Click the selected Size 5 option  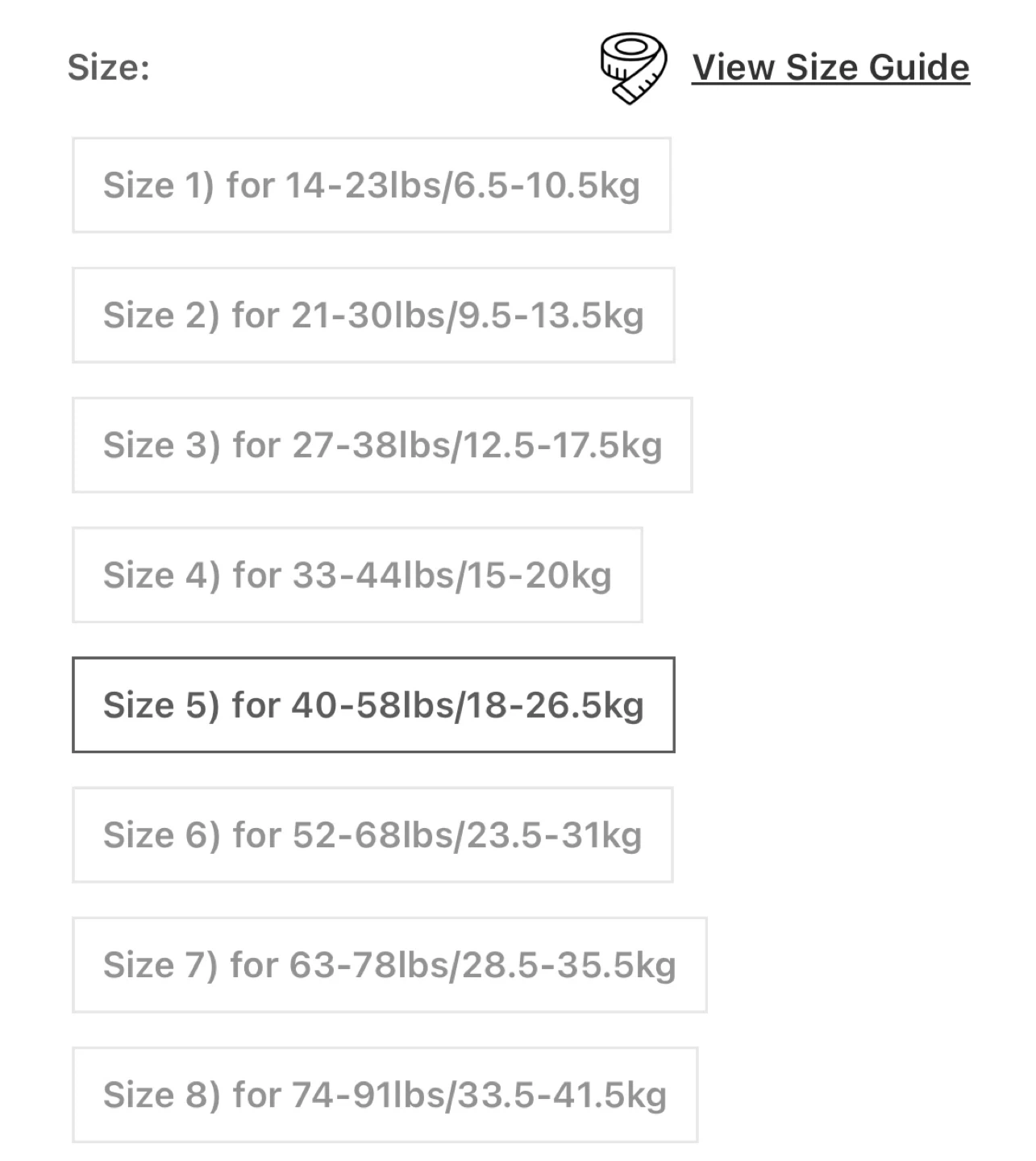[373, 705]
